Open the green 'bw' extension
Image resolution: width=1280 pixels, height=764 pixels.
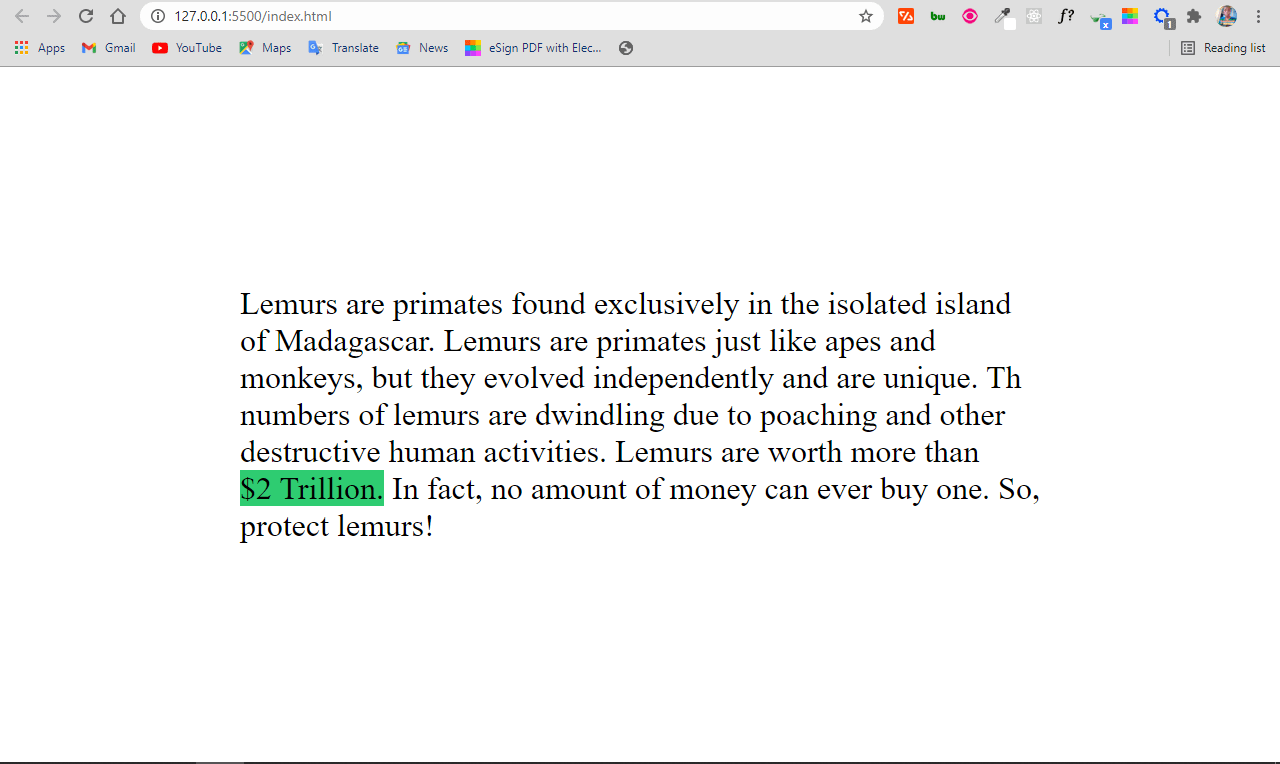coord(938,16)
